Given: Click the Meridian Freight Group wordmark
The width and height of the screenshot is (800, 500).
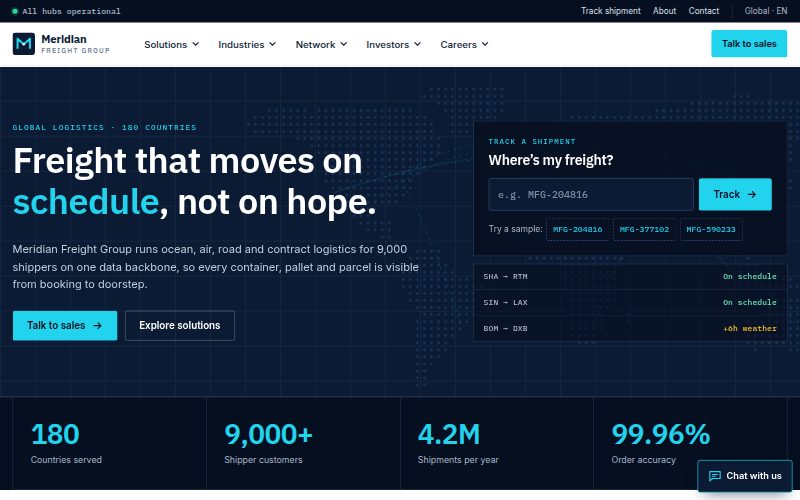Looking at the screenshot, I should coord(75,44).
